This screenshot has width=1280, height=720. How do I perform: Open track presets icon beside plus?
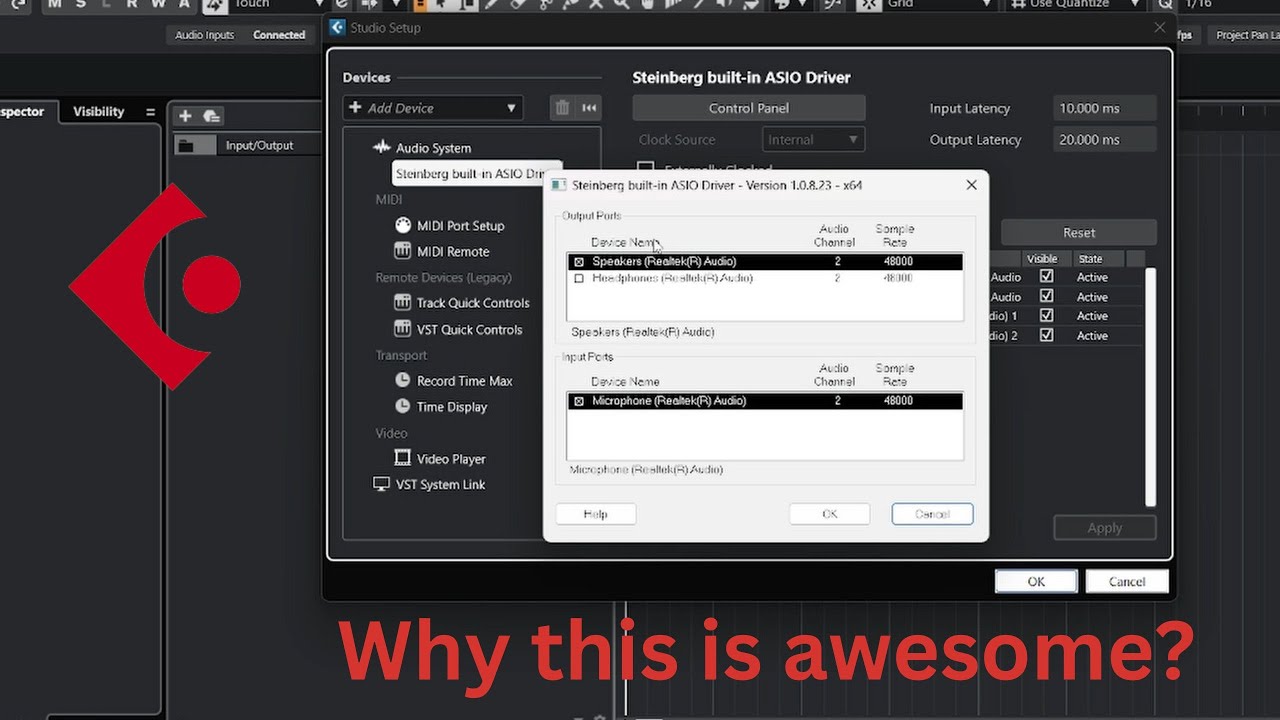(x=211, y=116)
